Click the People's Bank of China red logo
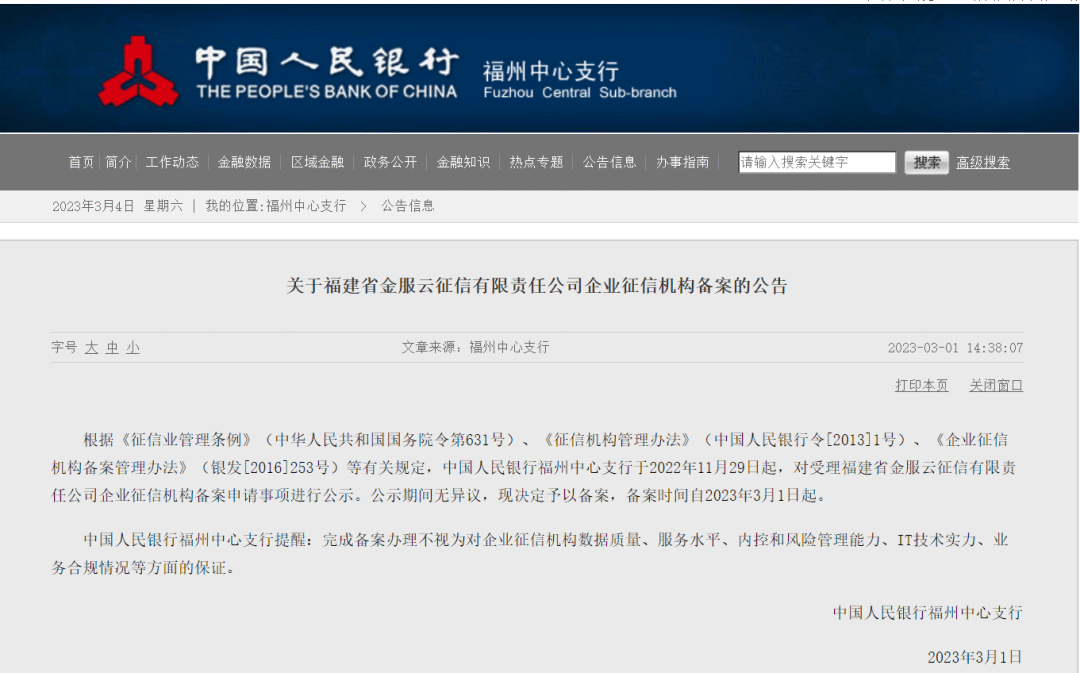This screenshot has width=1080, height=673. [x=138, y=71]
